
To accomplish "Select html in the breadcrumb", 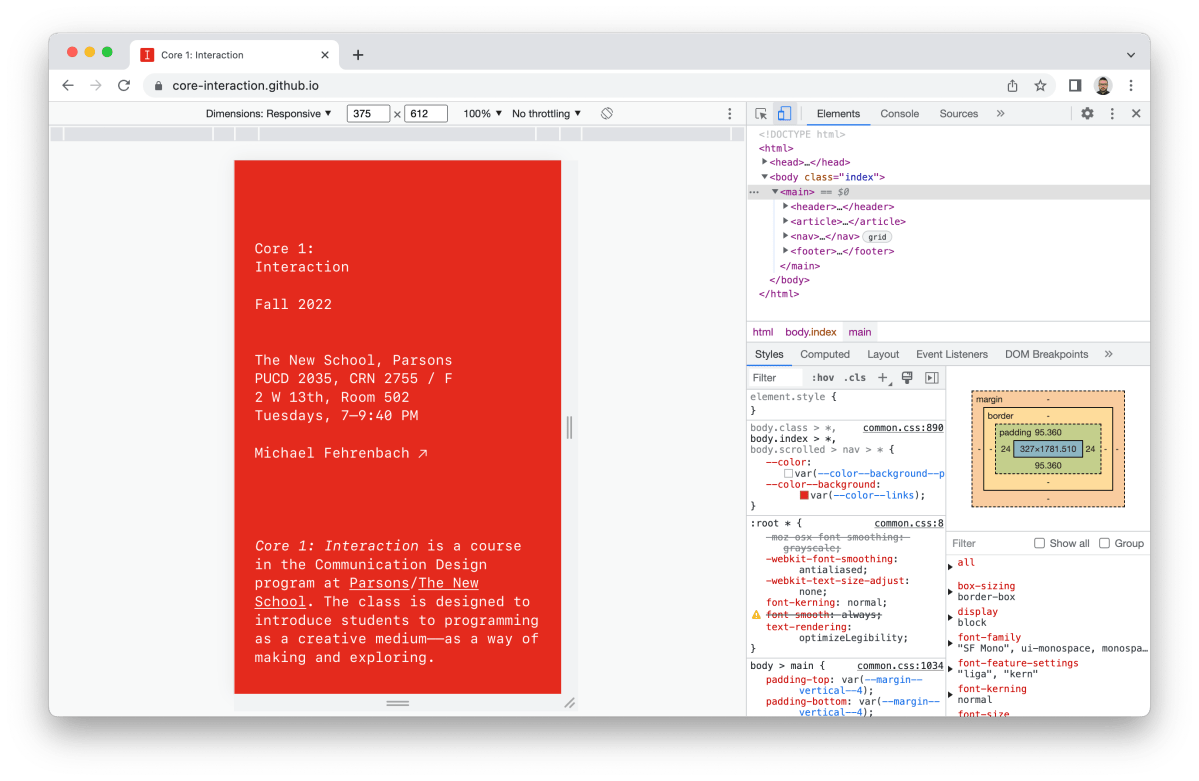I will tap(762, 332).
